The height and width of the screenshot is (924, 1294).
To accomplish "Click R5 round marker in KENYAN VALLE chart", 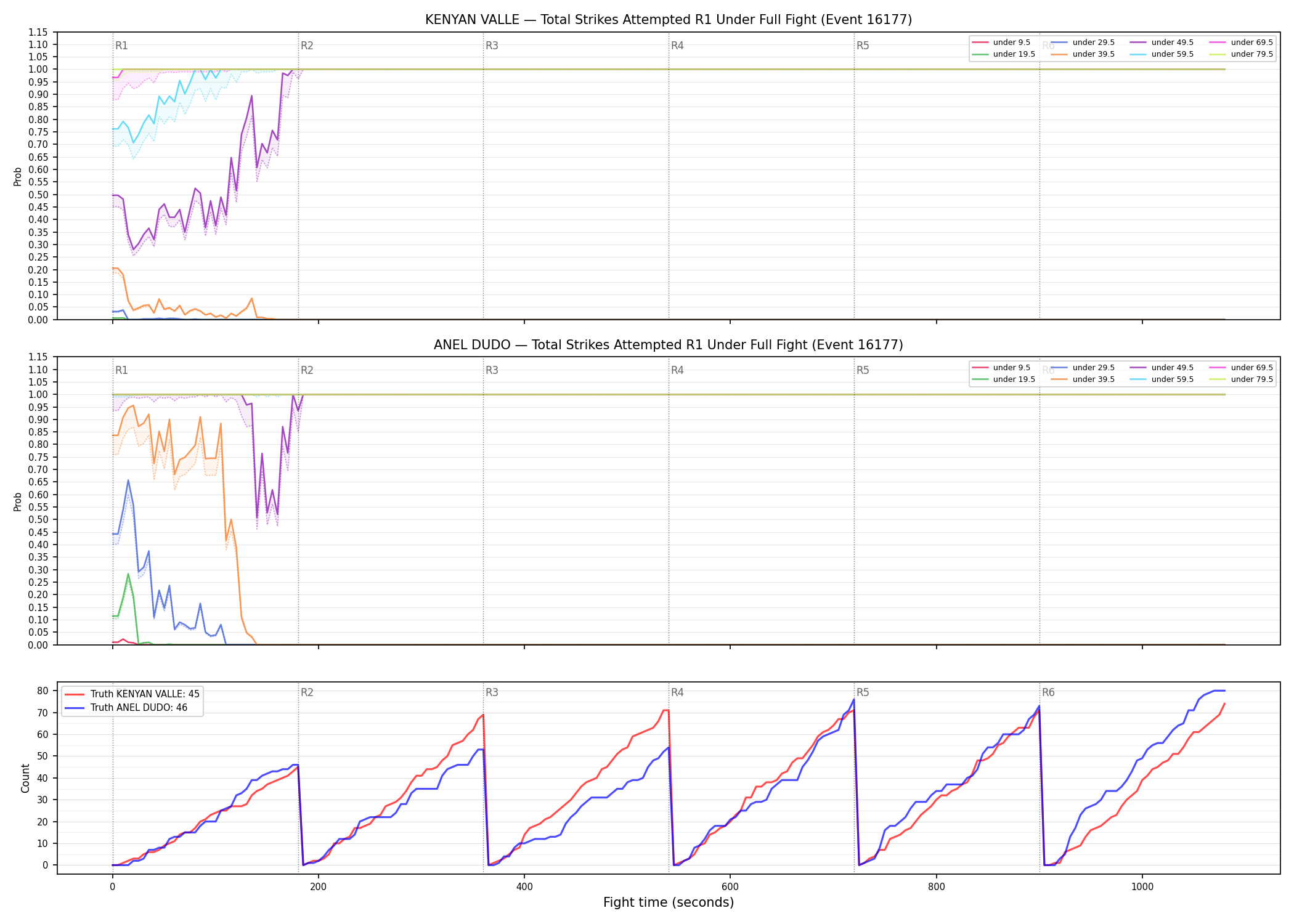I will pyautogui.click(x=863, y=46).
